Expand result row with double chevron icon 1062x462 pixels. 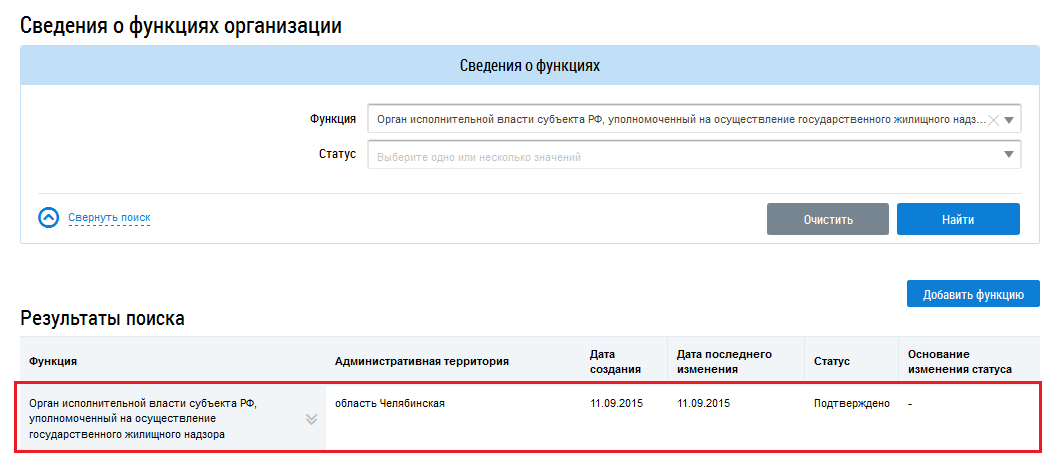[x=311, y=419]
